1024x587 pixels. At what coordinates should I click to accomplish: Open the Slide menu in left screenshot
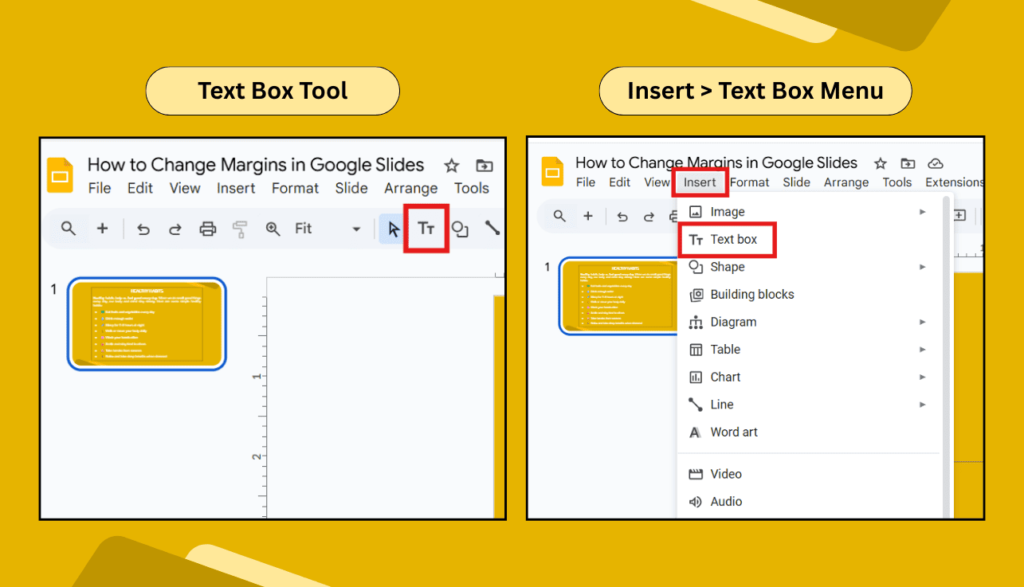pyautogui.click(x=351, y=188)
